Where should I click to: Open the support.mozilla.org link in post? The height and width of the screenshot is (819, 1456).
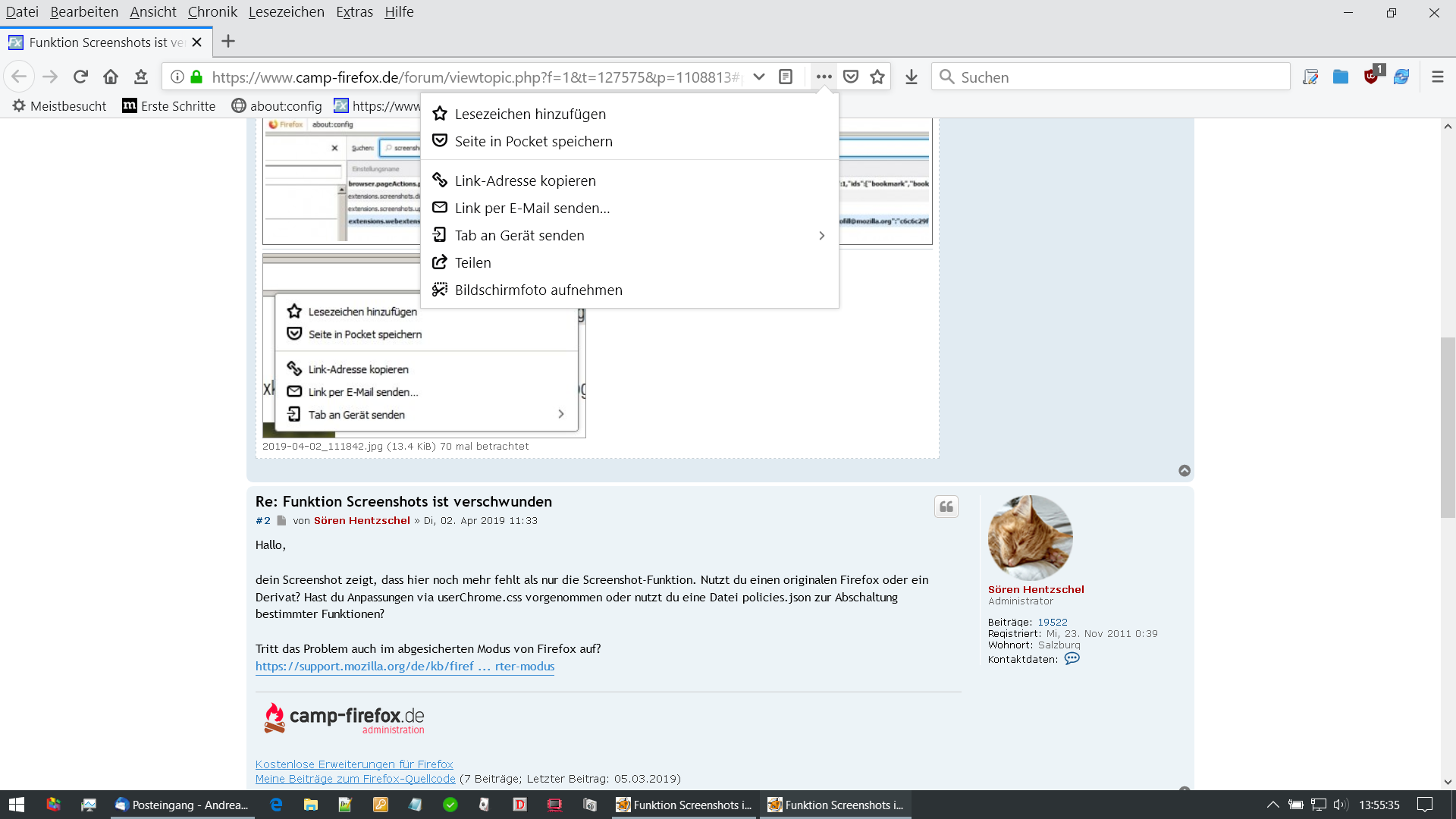click(x=405, y=666)
